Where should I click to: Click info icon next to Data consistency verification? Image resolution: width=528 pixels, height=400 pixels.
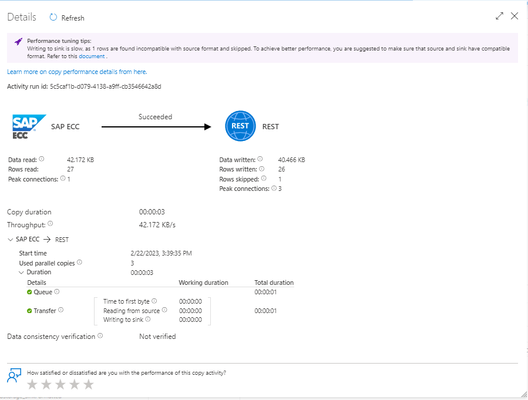tap(100, 336)
